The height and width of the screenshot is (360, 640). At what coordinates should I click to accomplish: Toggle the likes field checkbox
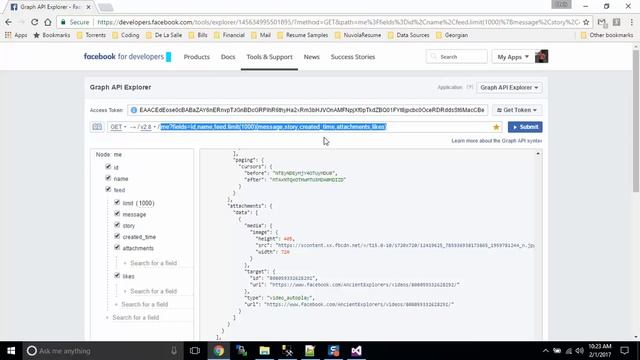tap(117, 276)
